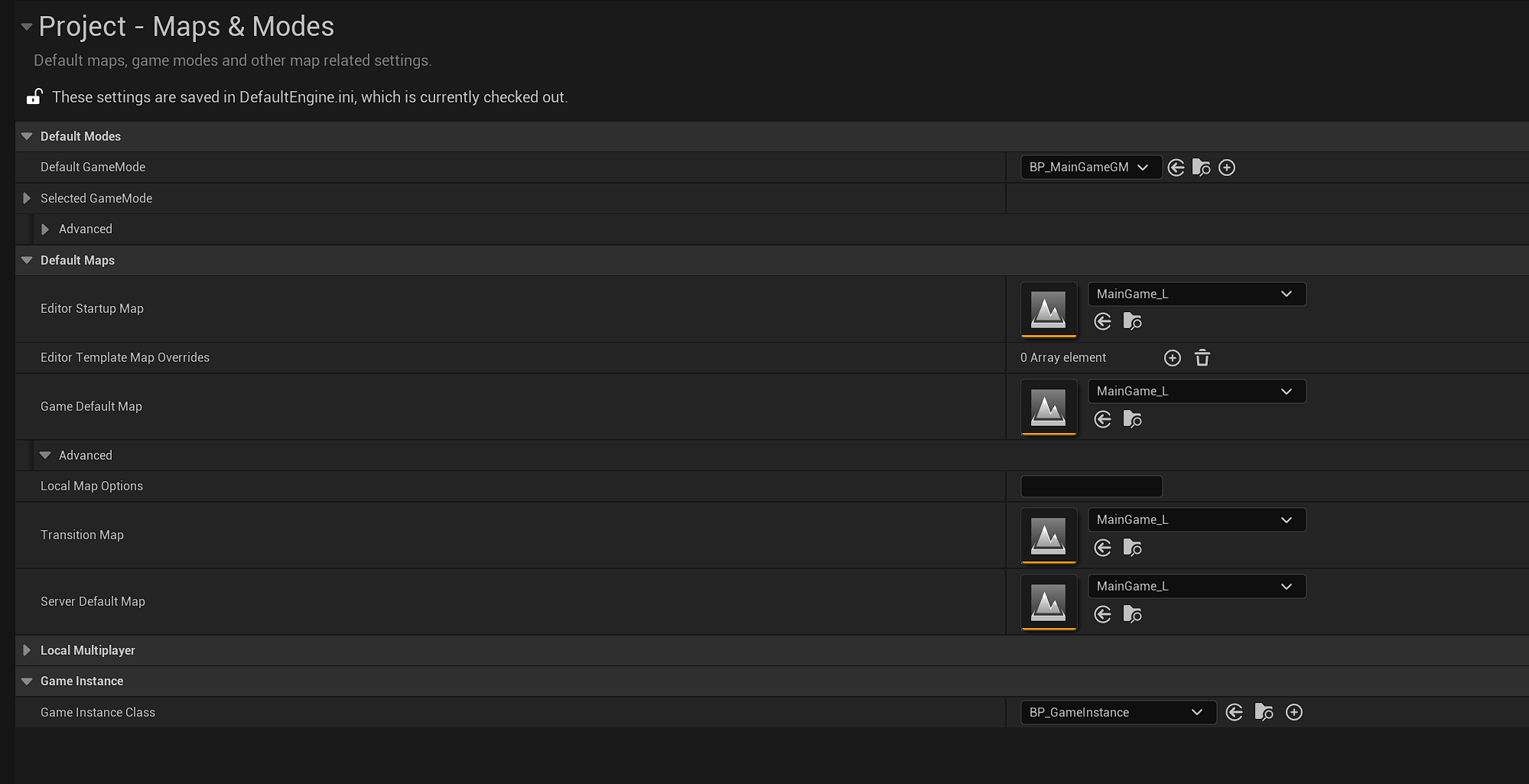Expand the Selected GameMode section
Image resolution: width=1529 pixels, height=784 pixels.
click(x=26, y=198)
